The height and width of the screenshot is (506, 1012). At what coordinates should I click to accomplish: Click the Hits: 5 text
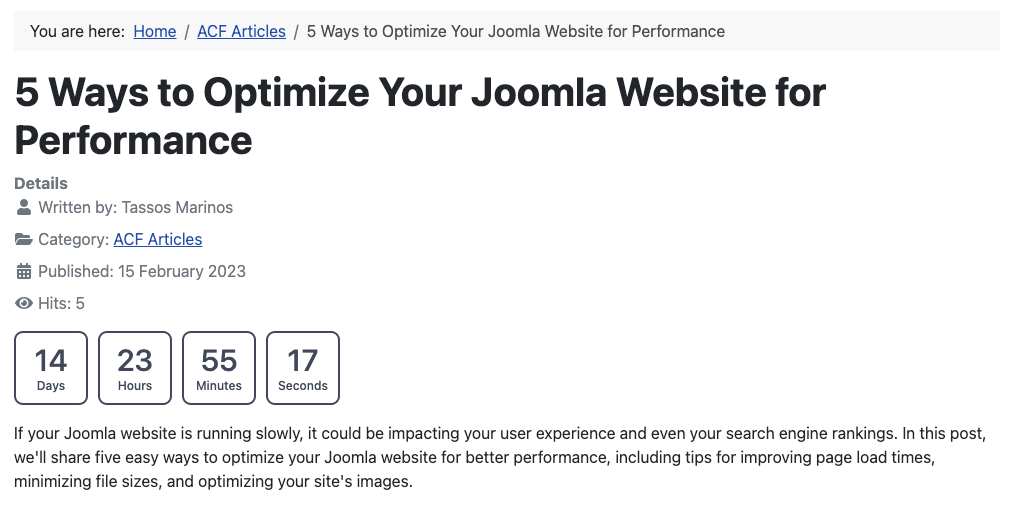coord(61,303)
